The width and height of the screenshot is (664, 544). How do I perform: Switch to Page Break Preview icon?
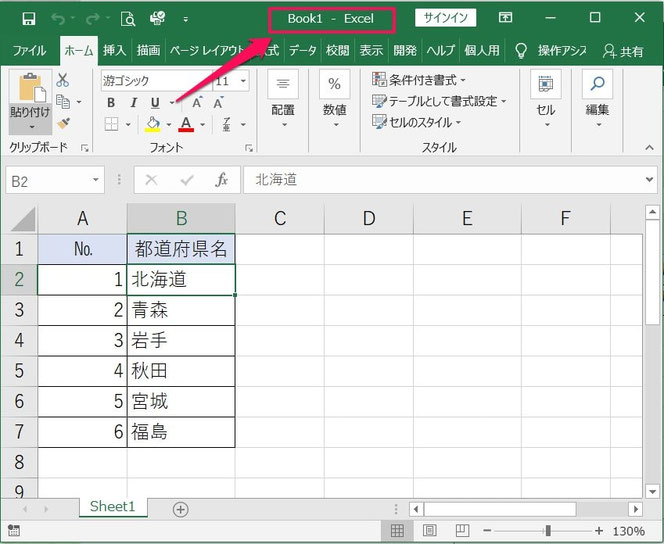point(461,531)
